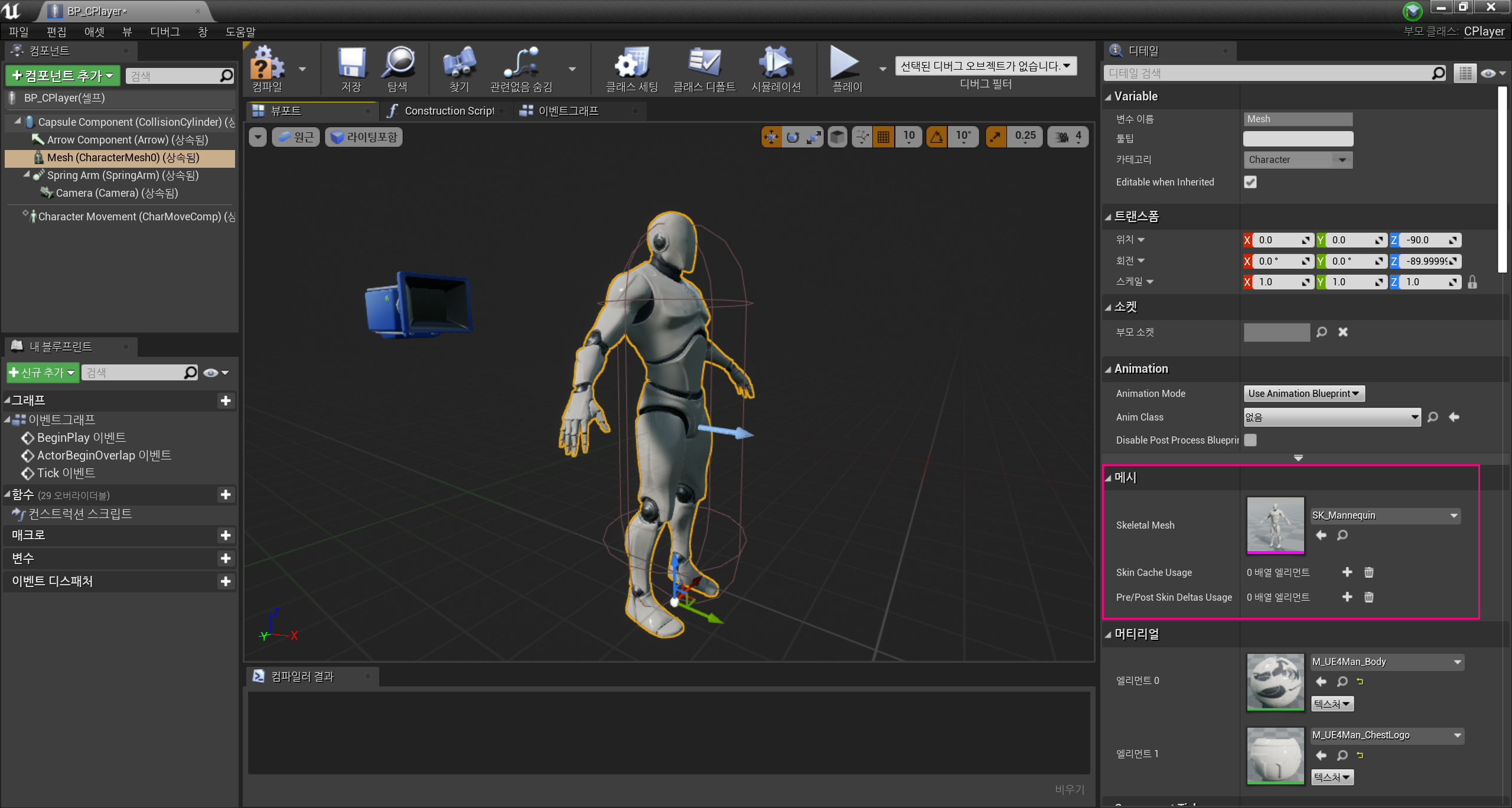
Task: Click the green 컴포넌트 추가 button
Action: tap(63, 76)
